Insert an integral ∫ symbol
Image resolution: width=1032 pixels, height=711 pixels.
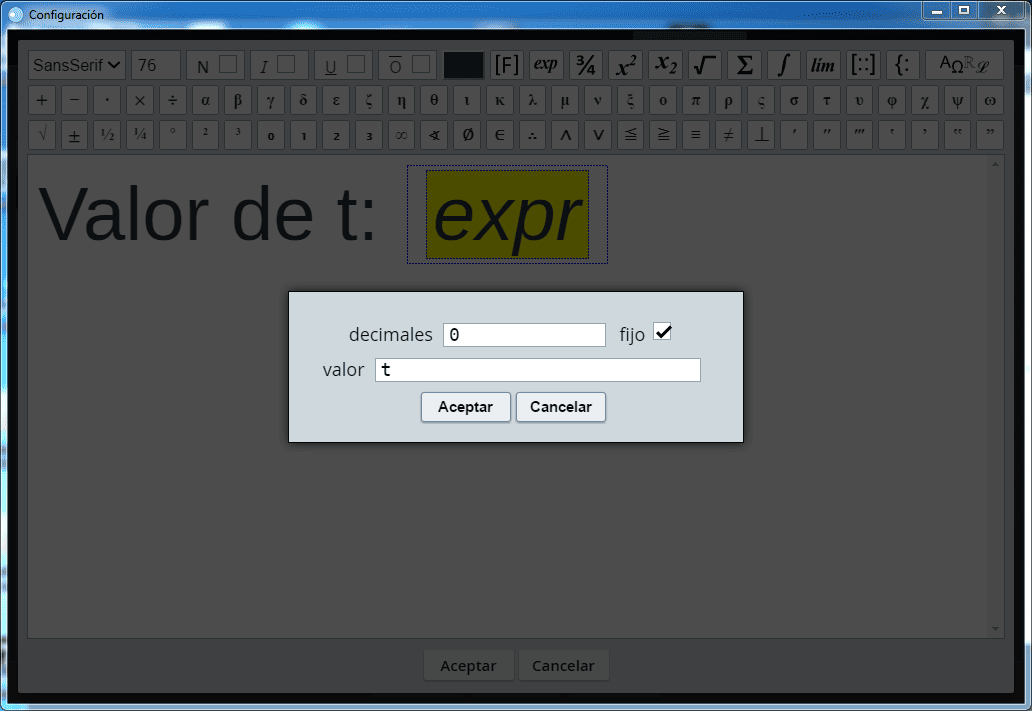pos(784,65)
